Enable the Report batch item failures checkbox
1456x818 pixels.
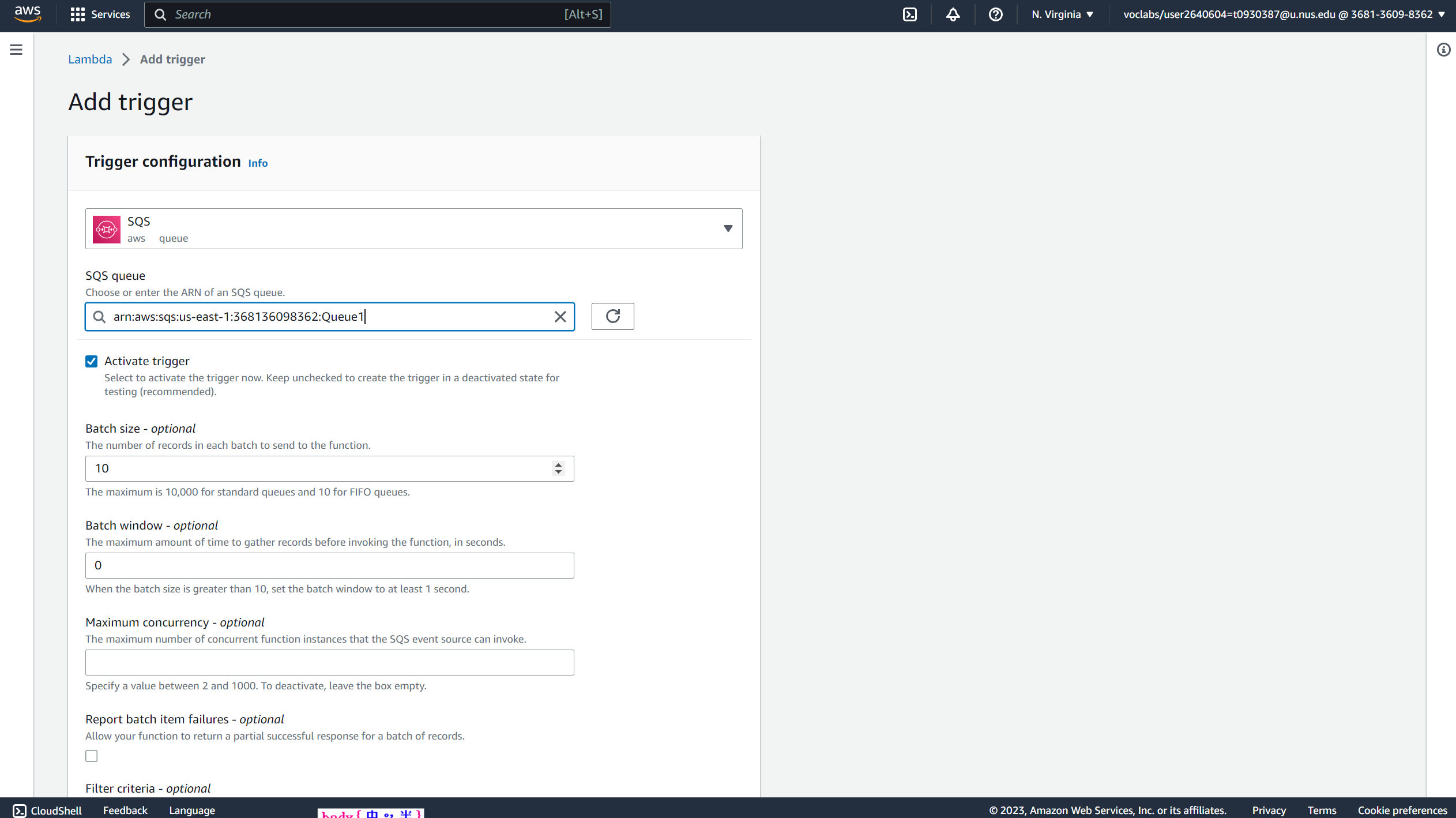pyautogui.click(x=91, y=755)
